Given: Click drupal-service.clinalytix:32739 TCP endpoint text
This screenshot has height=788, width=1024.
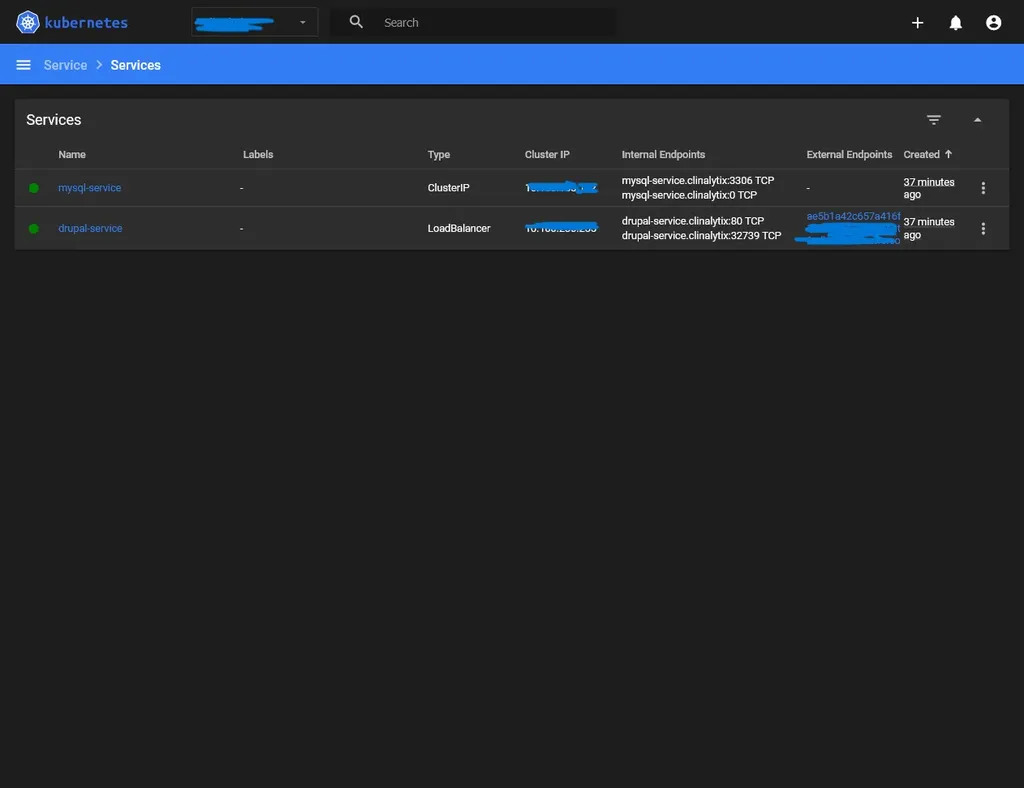Looking at the screenshot, I should 701,236.
